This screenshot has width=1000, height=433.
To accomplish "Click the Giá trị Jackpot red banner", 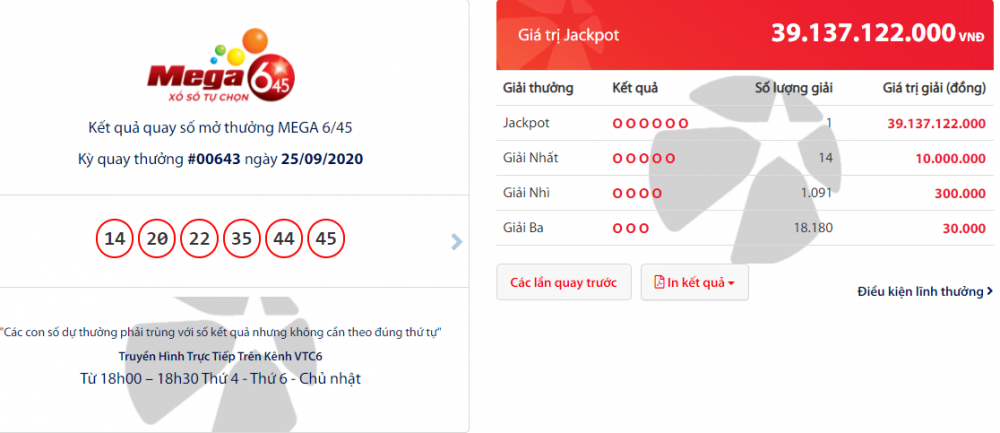I will tap(745, 34).
